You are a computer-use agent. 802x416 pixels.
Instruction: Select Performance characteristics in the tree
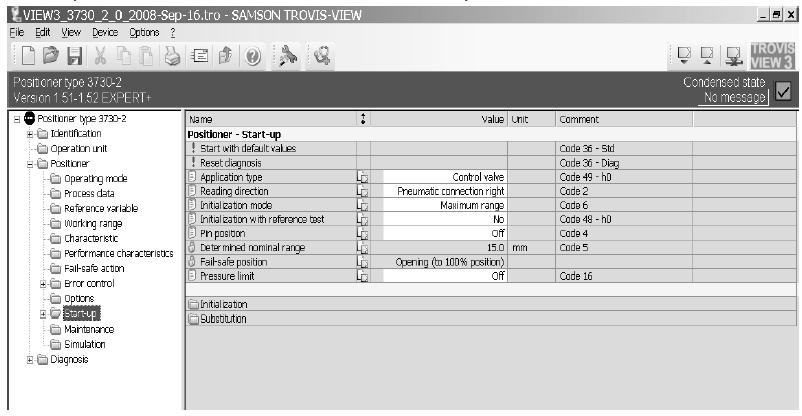119,253
